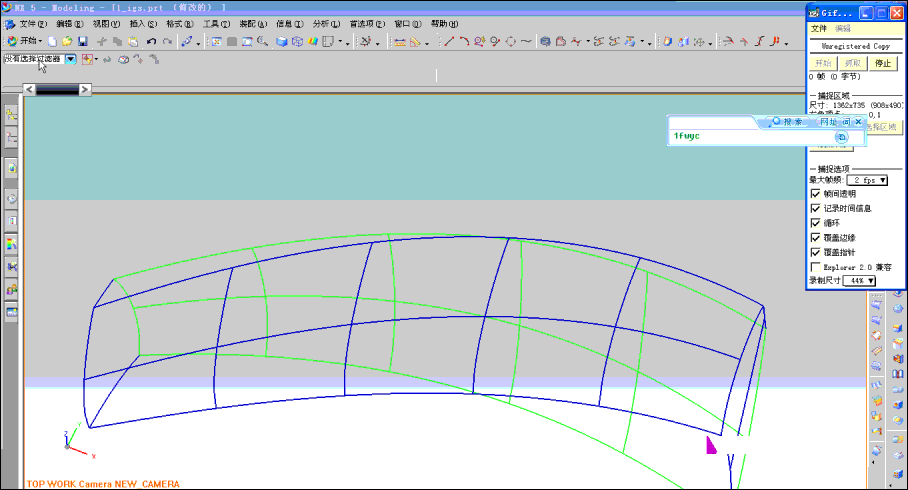The width and height of the screenshot is (908, 490).
Task: Enable the Explorer 2.0 兼容 checkbox
Action: [x=815, y=267]
